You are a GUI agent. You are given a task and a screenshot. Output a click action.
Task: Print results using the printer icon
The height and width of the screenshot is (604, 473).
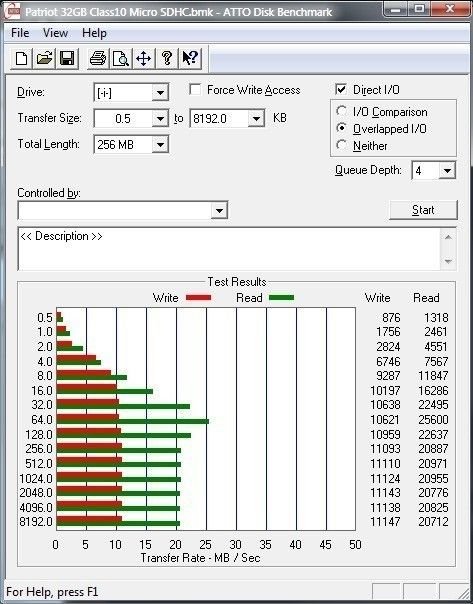98,59
